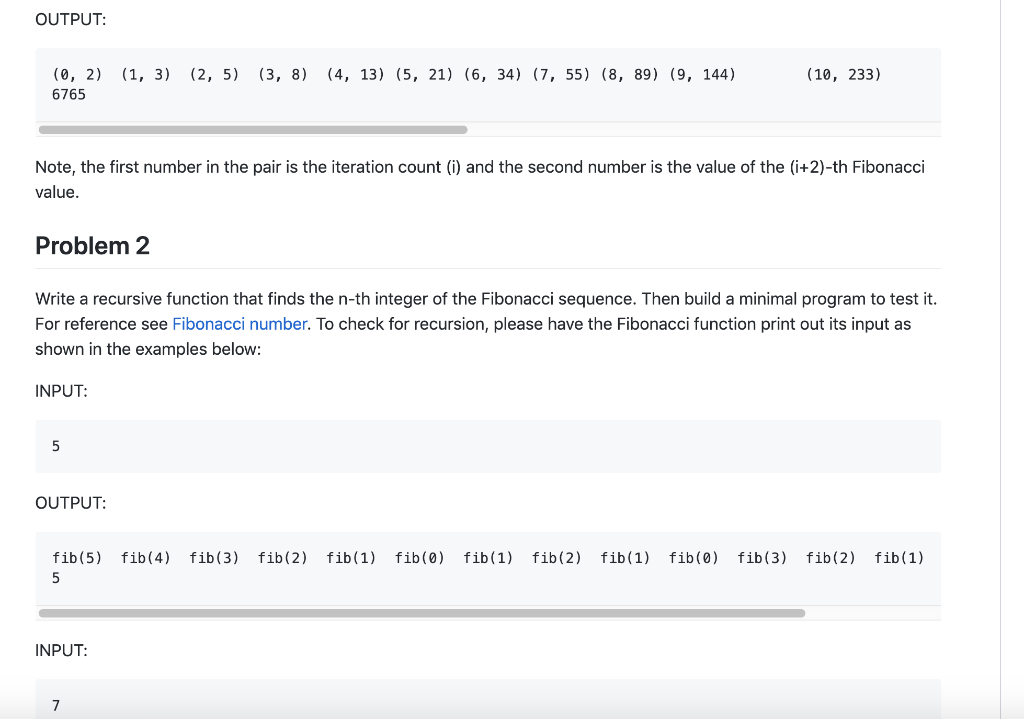Click the value 6765 in the output
This screenshot has height=719, width=1024.
pyautogui.click(x=68, y=95)
